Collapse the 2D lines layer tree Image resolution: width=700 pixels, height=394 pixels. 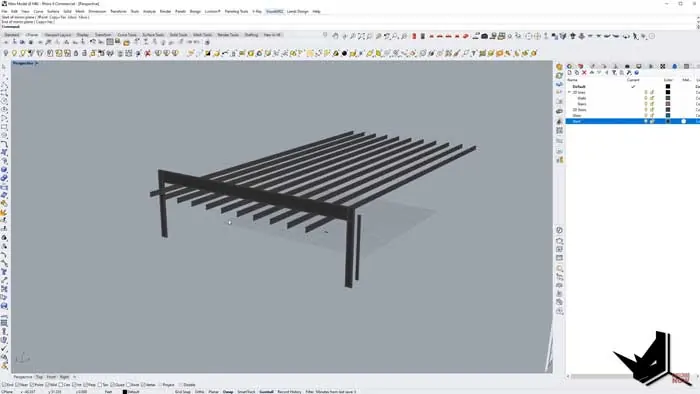coord(570,92)
